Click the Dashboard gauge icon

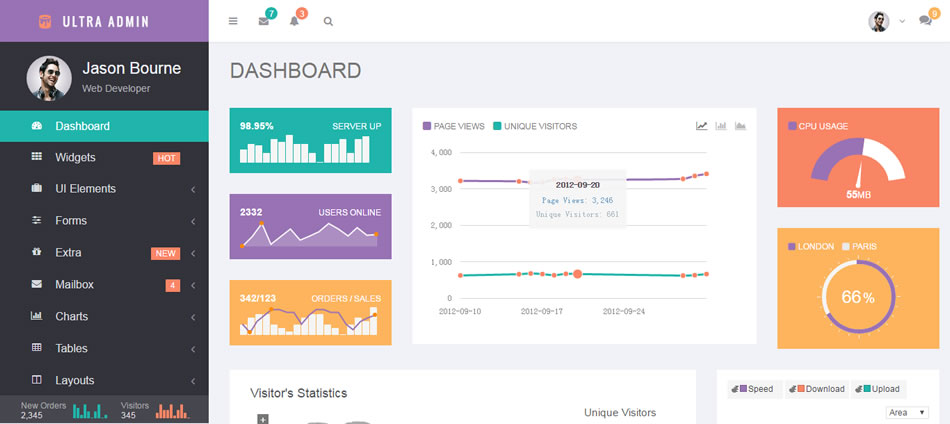click(37, 126)
